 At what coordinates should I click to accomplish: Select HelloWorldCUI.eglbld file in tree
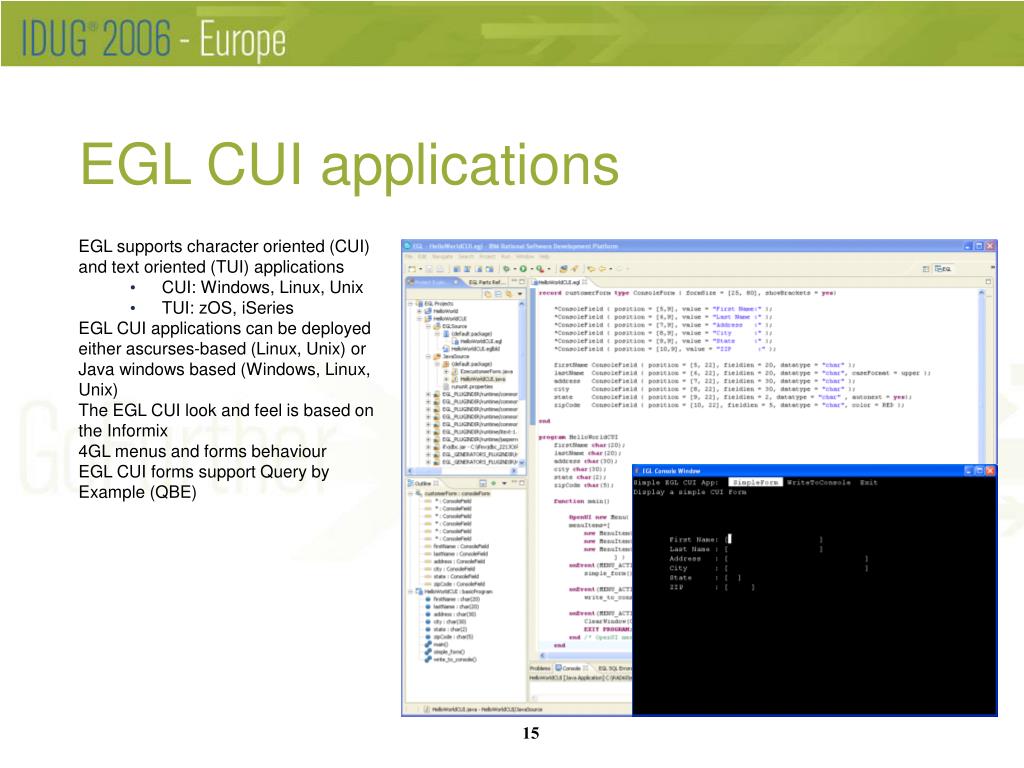tap(471, 349)
